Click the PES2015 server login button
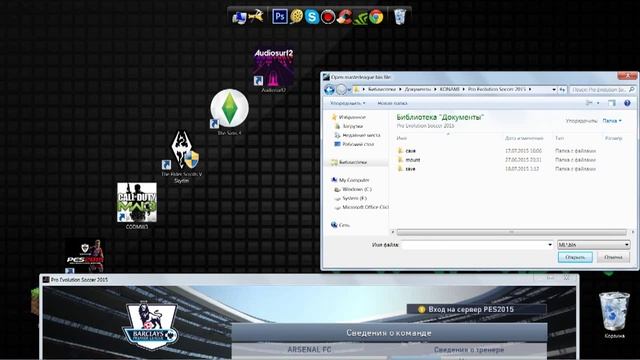Image resolution: width=640 pixels, height=360 pixels. point(476,309)
